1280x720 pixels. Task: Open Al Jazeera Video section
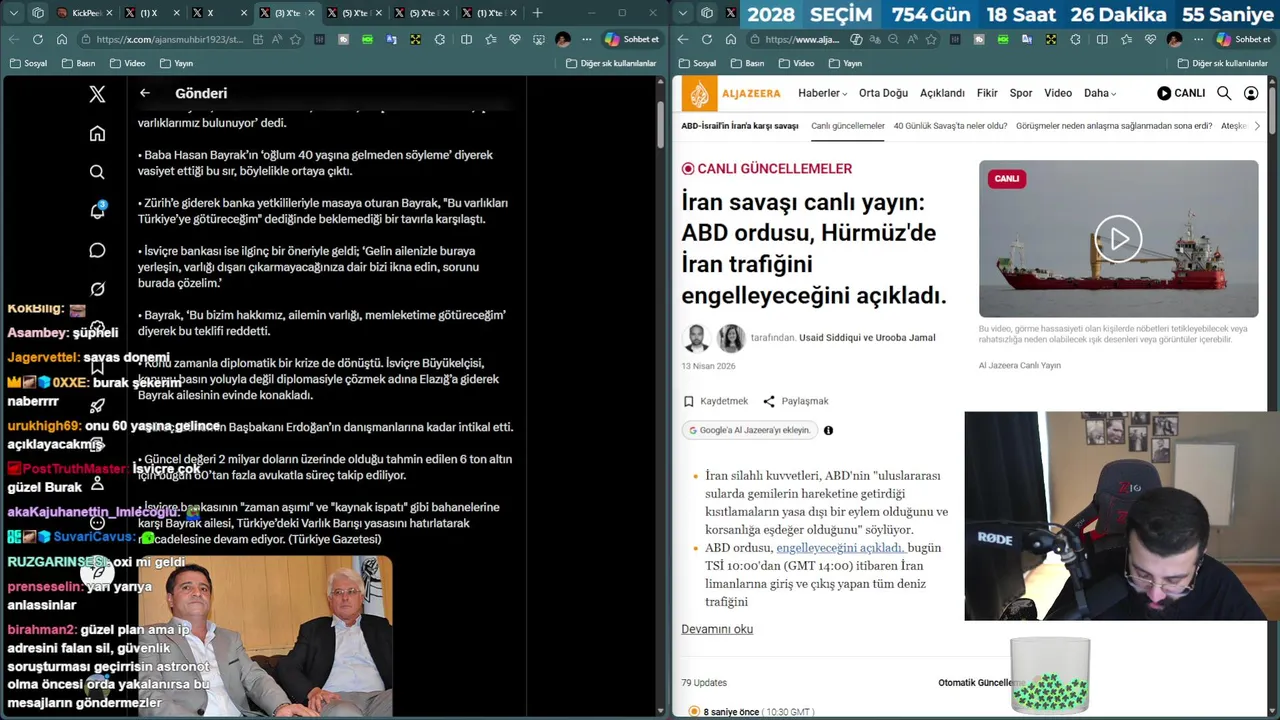point(1058,93)
